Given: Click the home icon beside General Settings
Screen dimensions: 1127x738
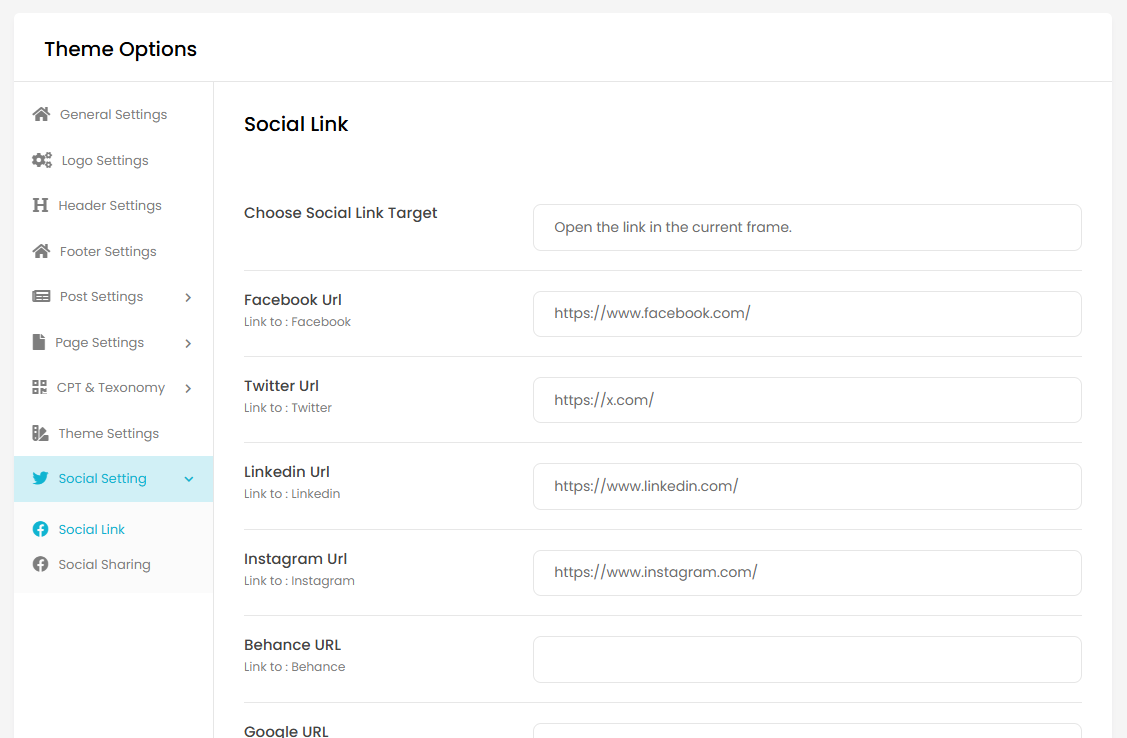Looking at the screenshot, I should click(x=41, y=115).
